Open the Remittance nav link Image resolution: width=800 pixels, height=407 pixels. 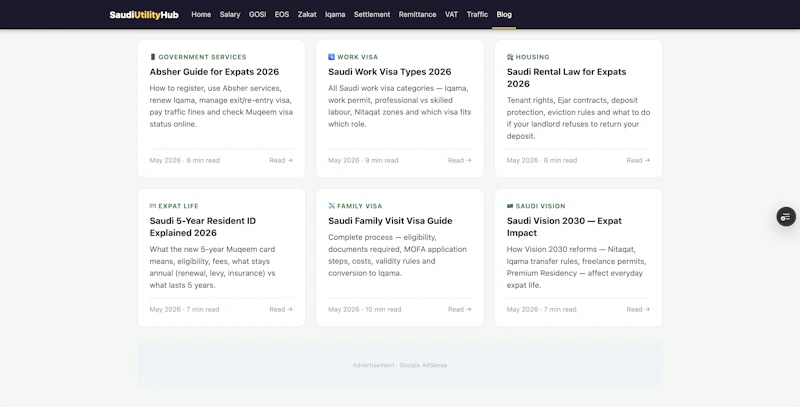click(417, 15)
